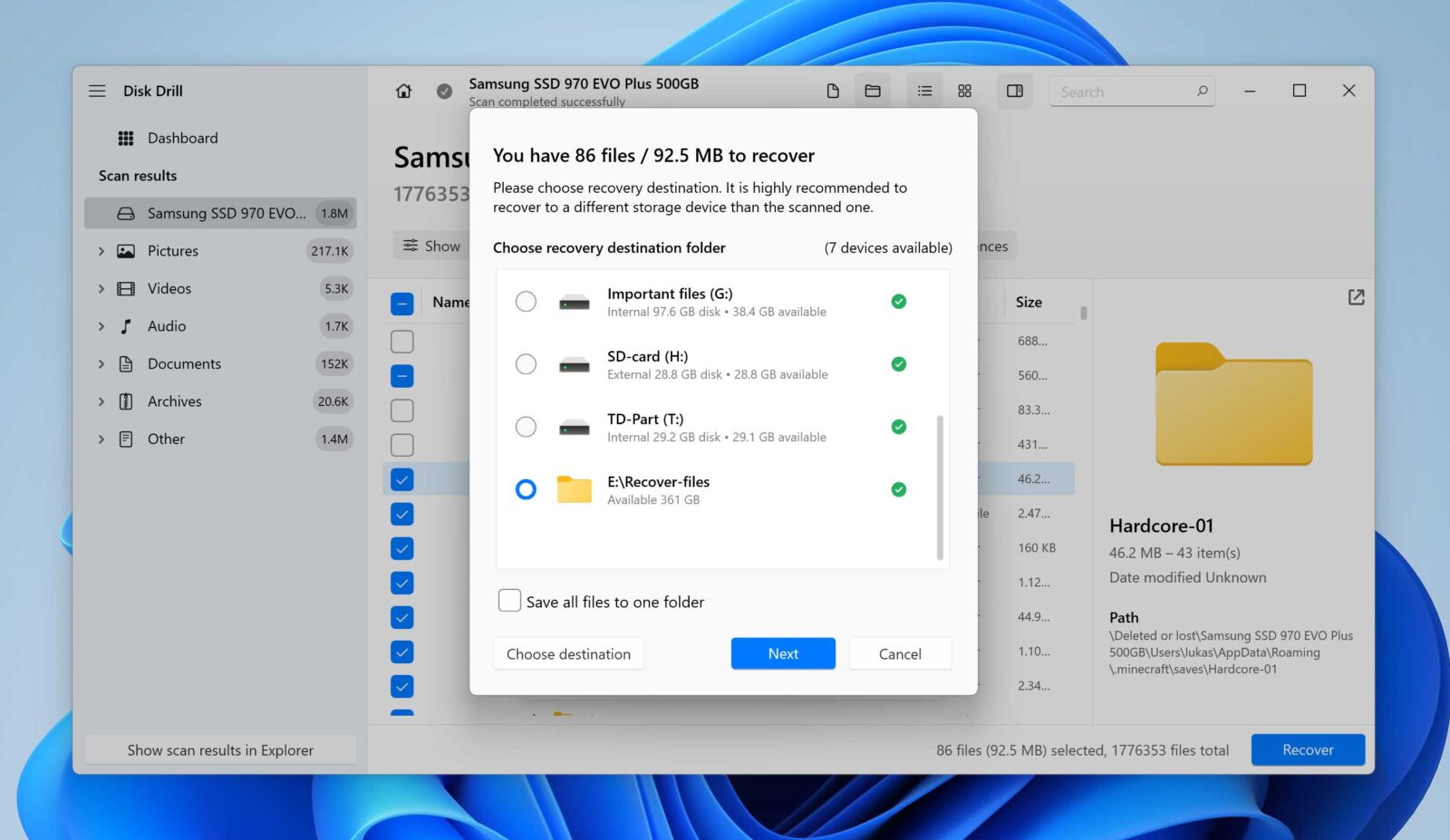Screen dimensions: 1450x840
Task: Switch to file view icon
Action: coord(833,92)
